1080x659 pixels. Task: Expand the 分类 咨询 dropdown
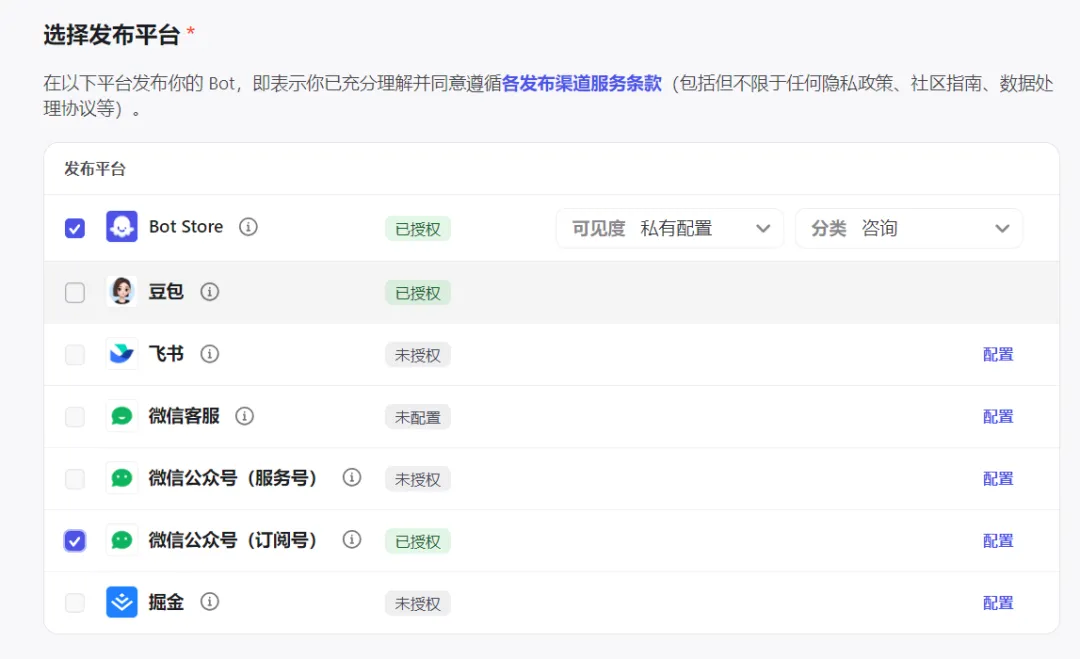point(909,229)
